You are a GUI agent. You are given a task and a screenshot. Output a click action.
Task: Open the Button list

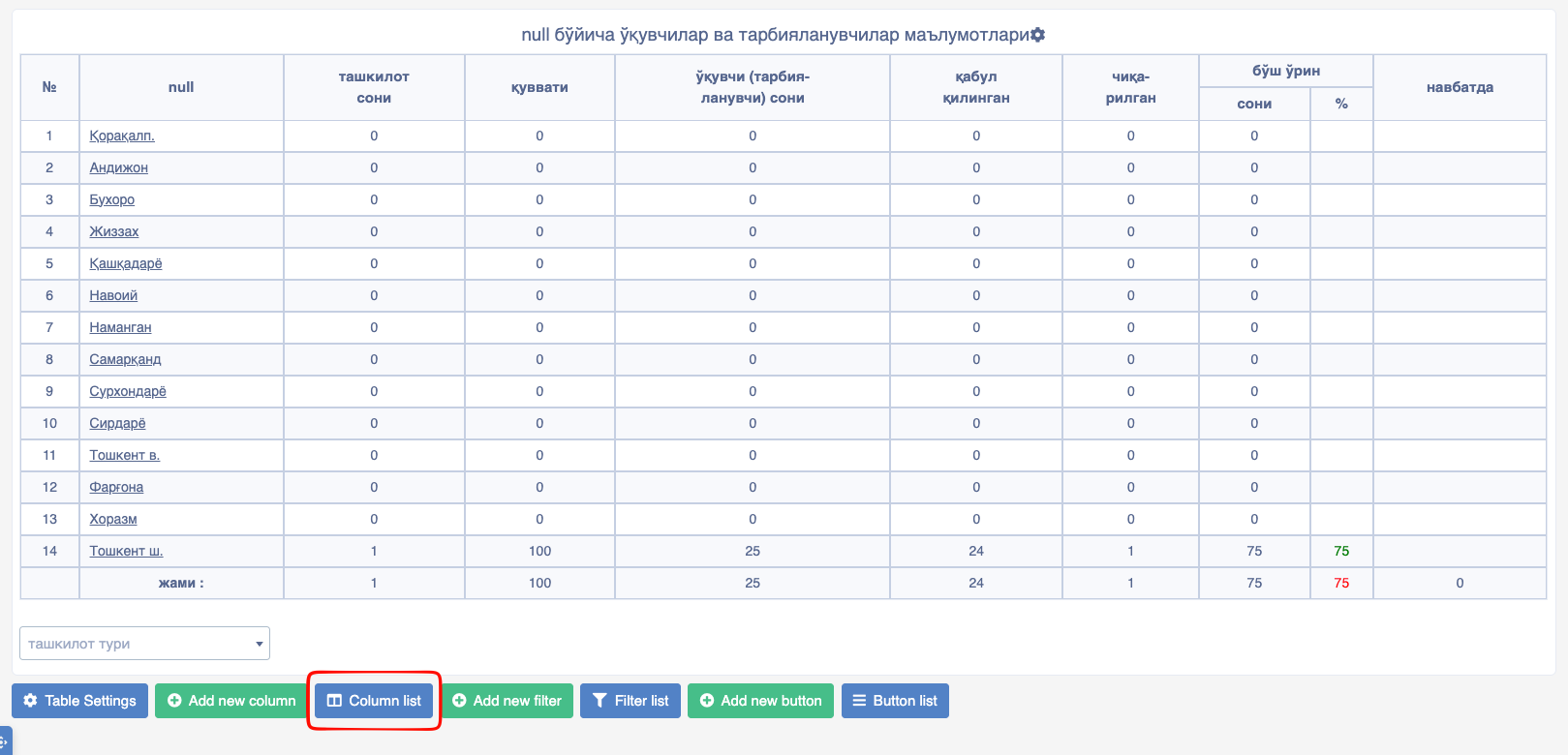(x=895, y=701)
